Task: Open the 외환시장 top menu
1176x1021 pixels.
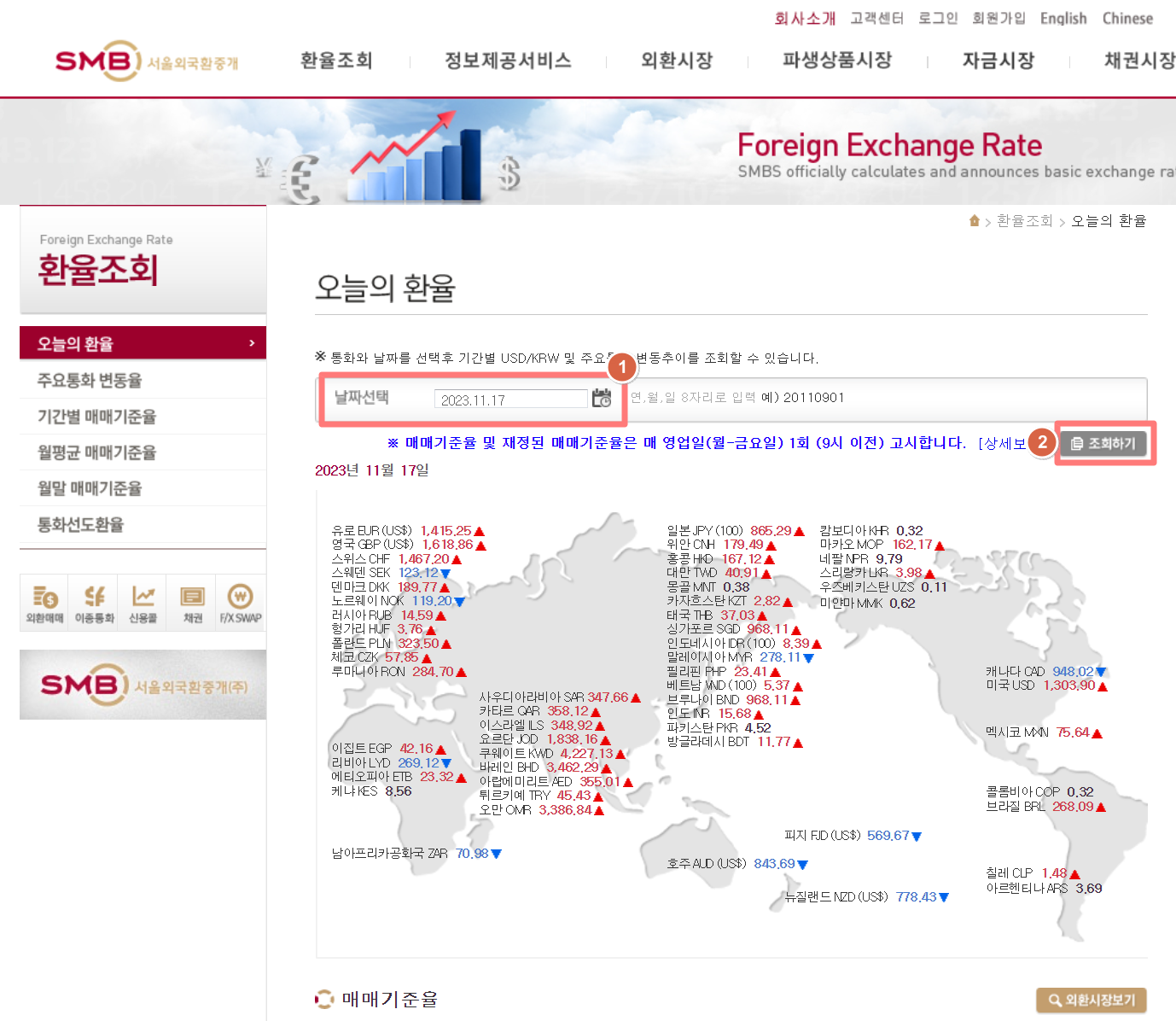Action: click(x=677, y=61)
